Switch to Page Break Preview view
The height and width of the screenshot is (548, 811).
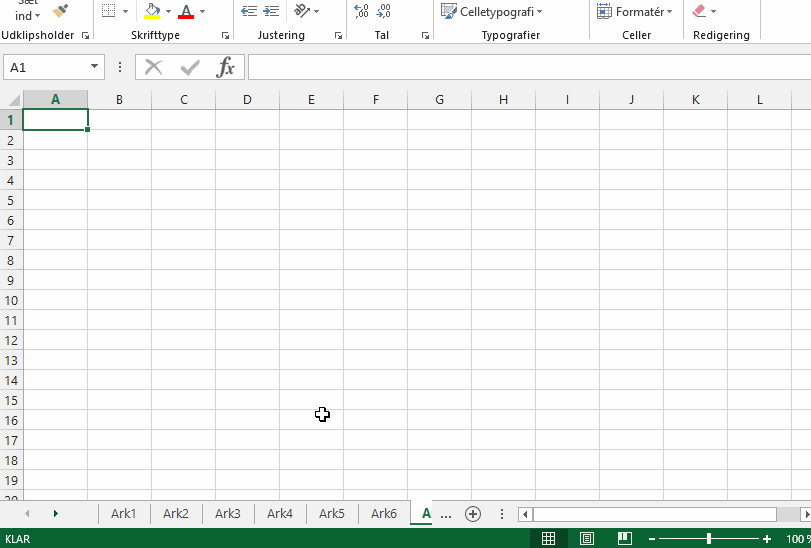[624, 539]
